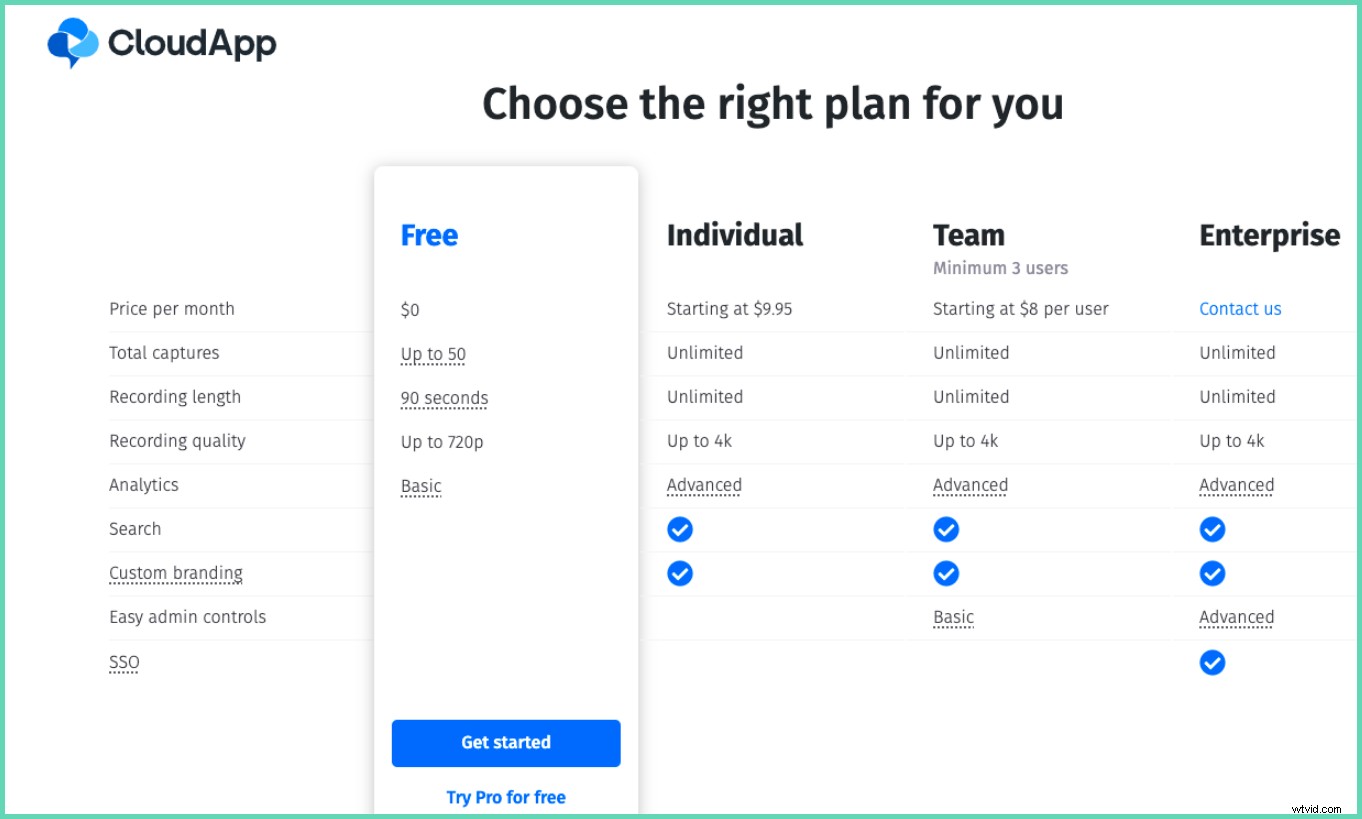1362x819 pixels.
Task: Open the Try Pro for free link
Action: click(506, 797)
